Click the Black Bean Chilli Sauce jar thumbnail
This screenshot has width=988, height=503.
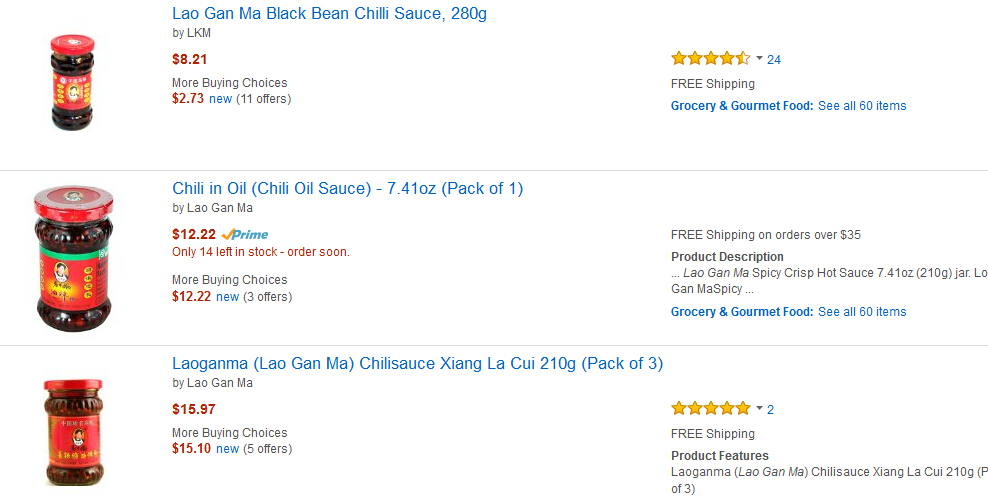[72, 82]
